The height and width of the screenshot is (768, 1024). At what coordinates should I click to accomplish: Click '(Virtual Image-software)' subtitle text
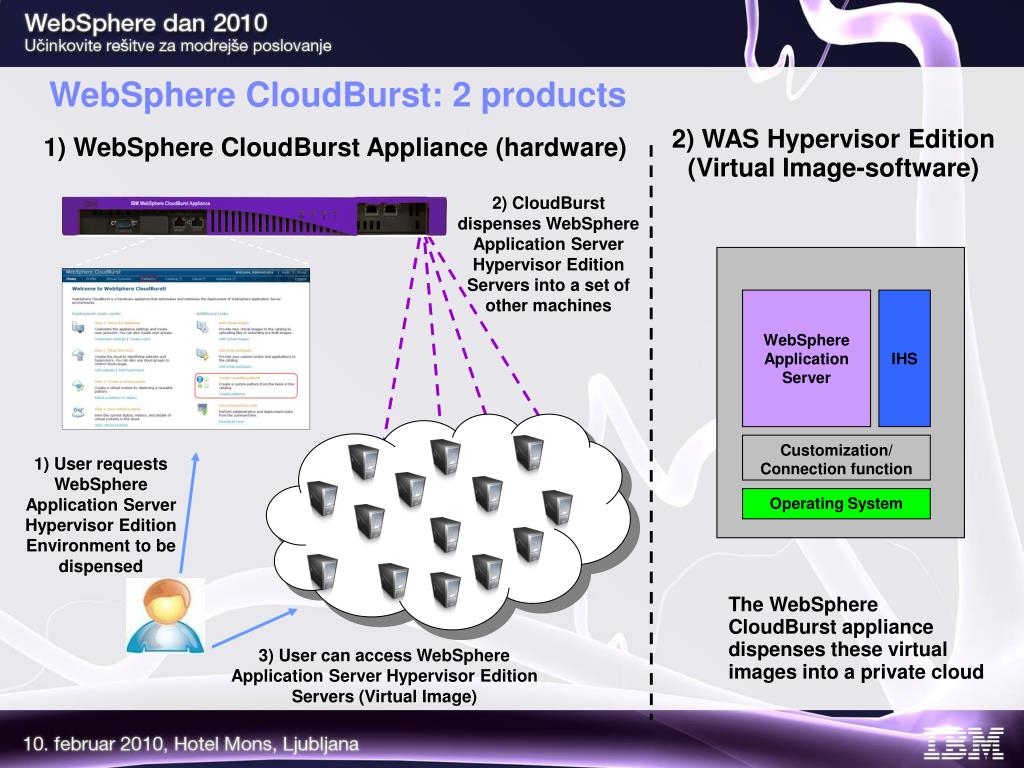click(833, 168)
